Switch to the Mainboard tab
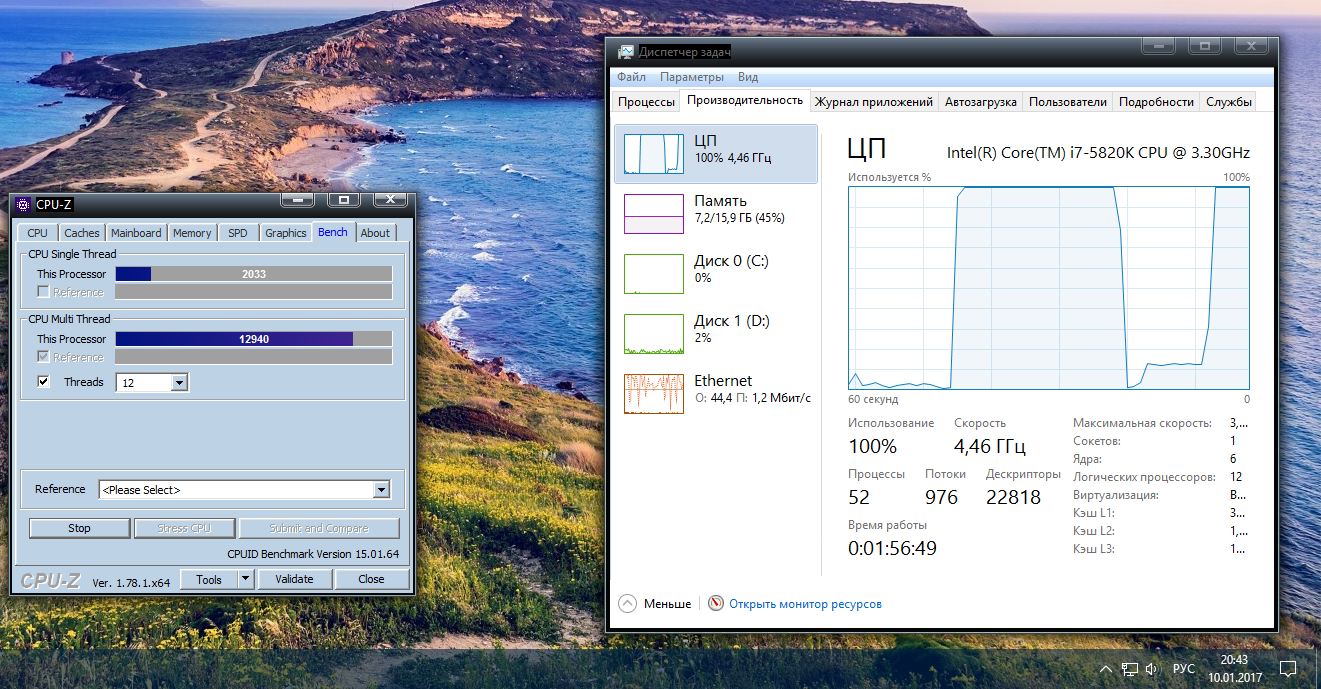This screenshot has width=1321, height=689. coord(136,233)
